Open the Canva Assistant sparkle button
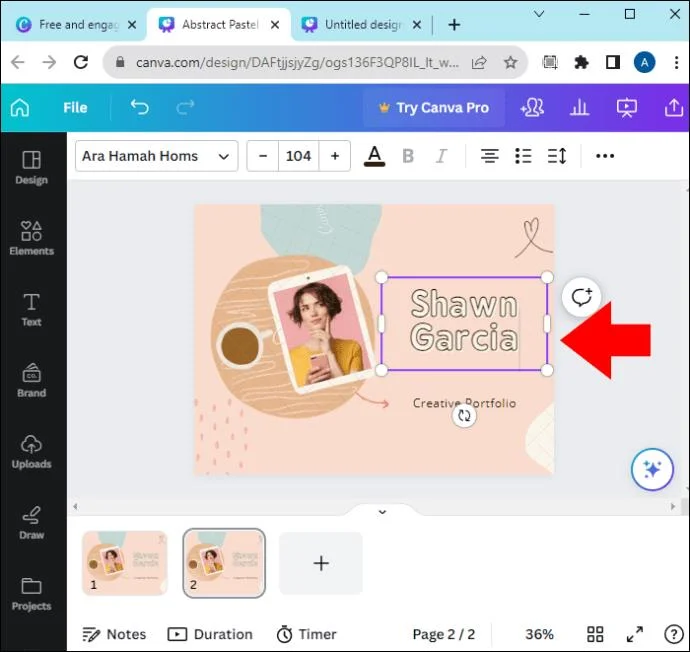Screen dimensions: 690x652 tap(652, 469)
